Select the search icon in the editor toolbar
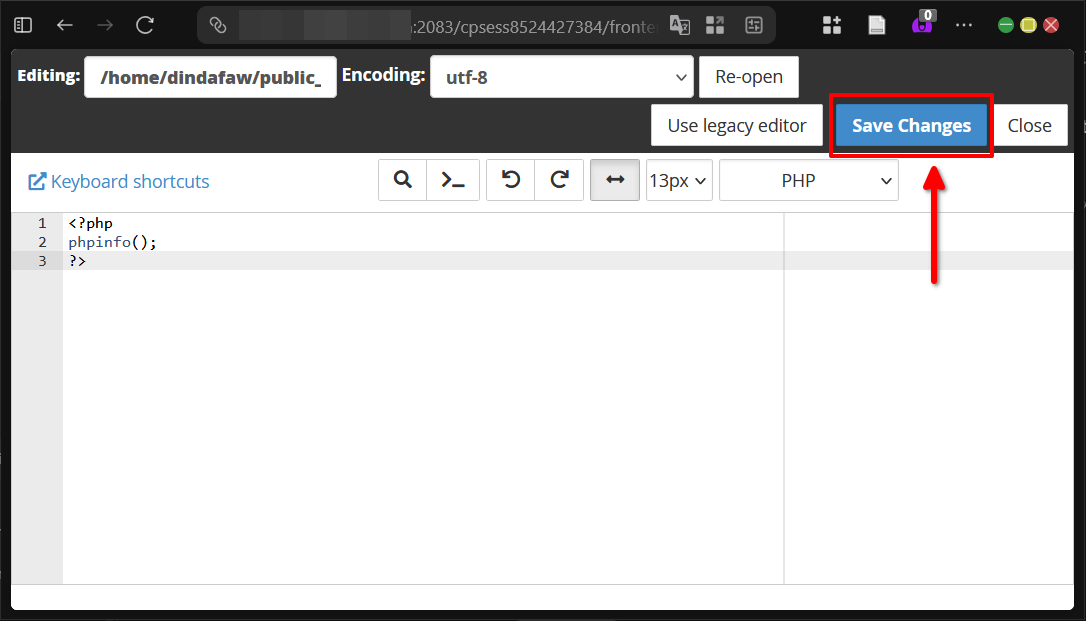This screenshot has width=1086, height=621. pos(402,180)
